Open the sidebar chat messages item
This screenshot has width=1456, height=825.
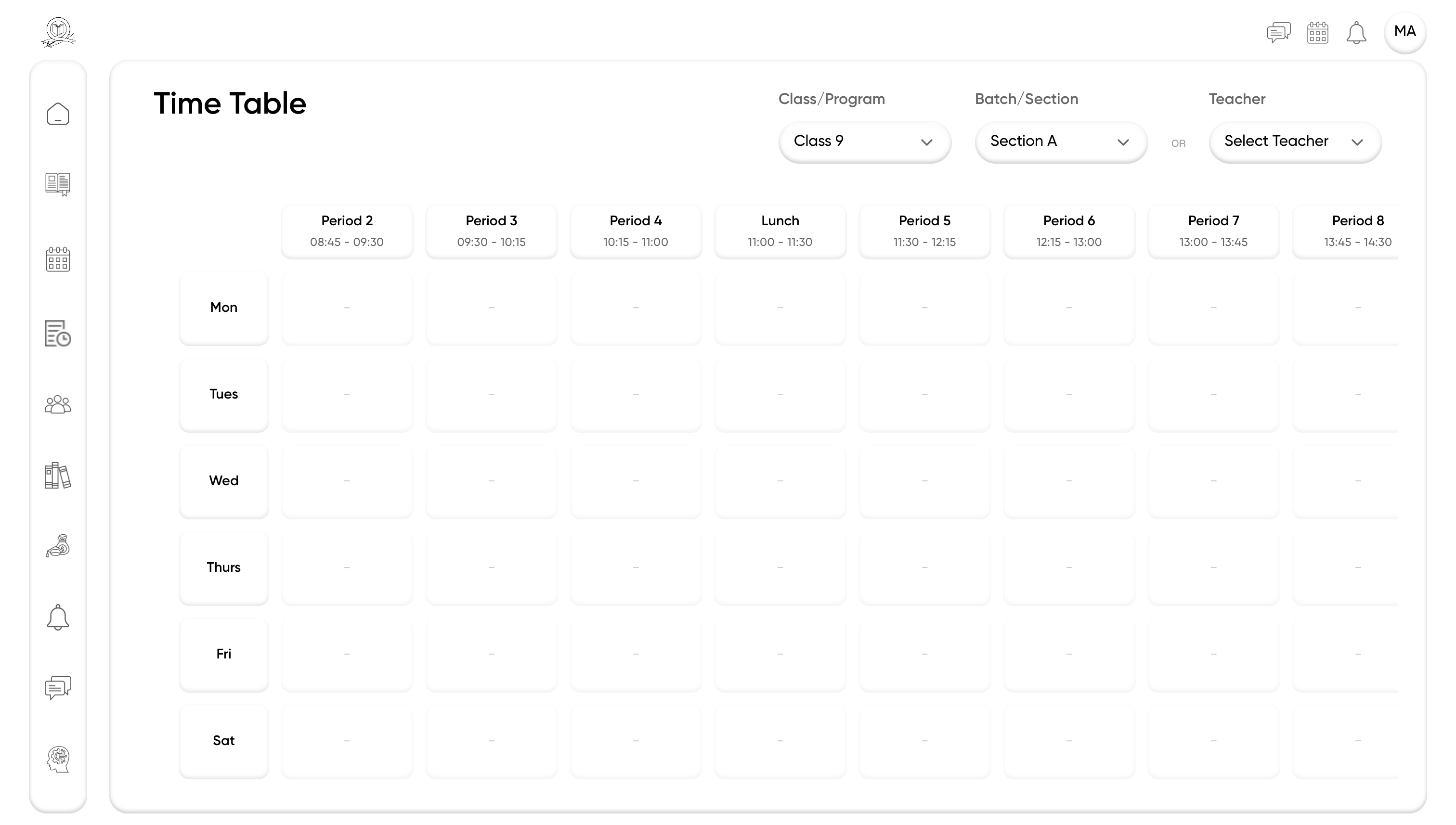57,687
